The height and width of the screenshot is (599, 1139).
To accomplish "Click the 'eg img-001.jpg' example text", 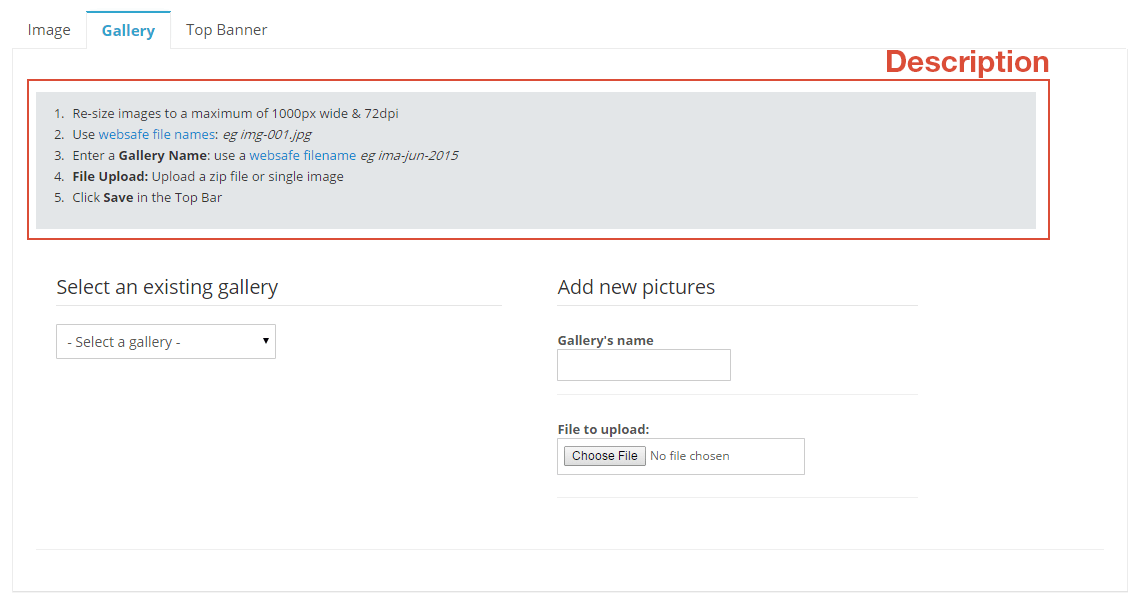I will 267,134.
